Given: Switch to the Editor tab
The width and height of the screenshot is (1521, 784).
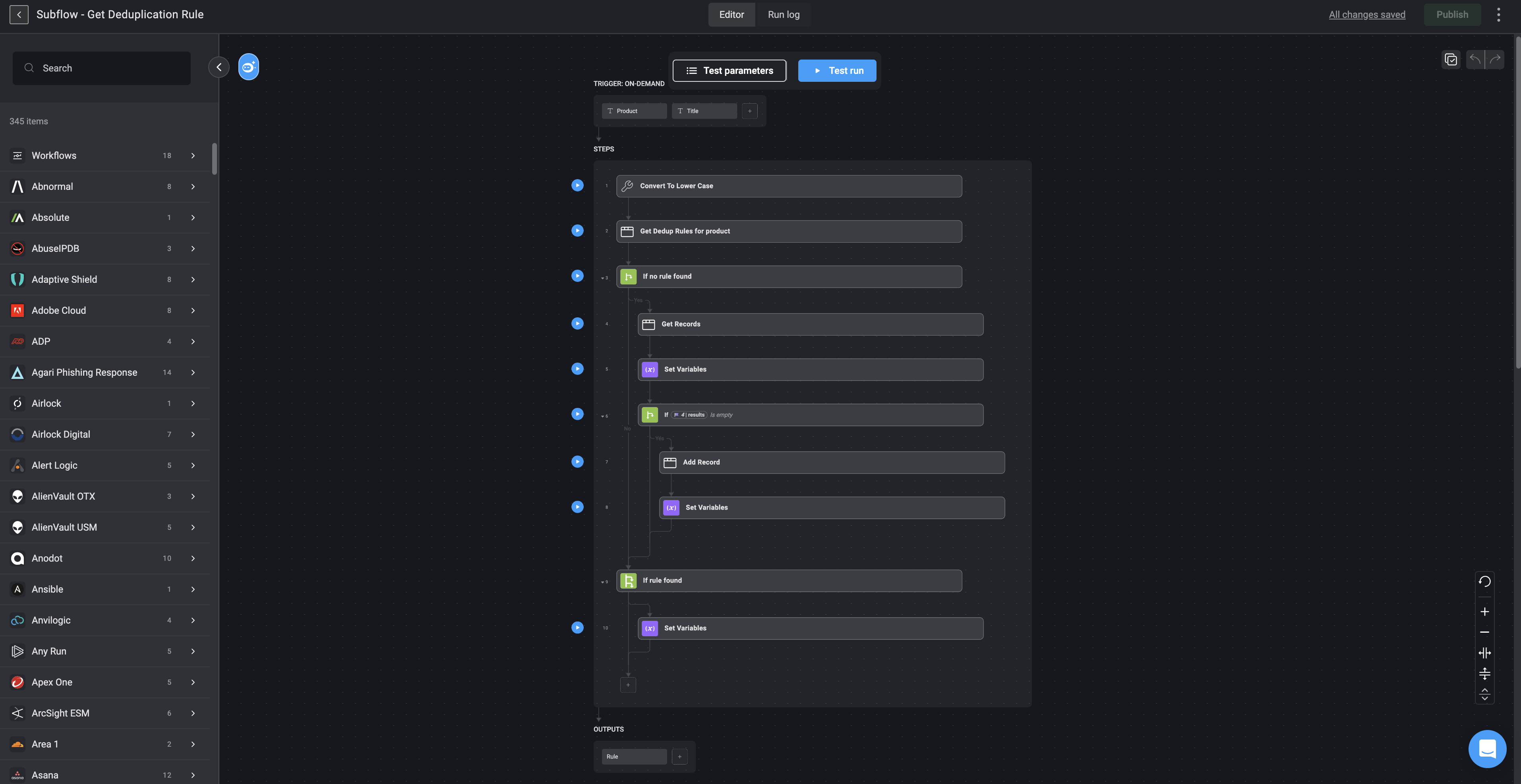Looking at the screenshot, I should (731, 15).
